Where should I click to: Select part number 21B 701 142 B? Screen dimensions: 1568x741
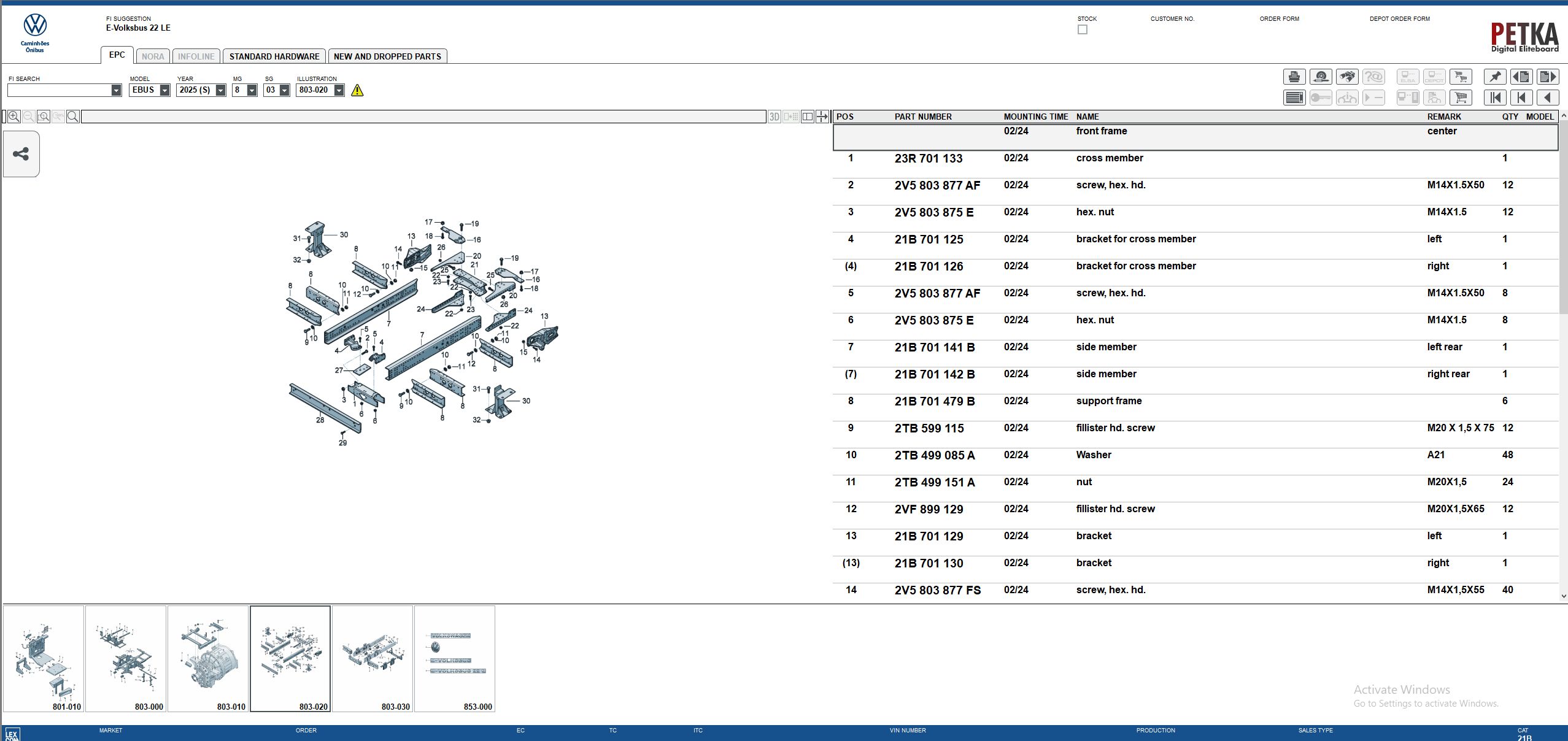pyautogui.click(x=935, y=374)
